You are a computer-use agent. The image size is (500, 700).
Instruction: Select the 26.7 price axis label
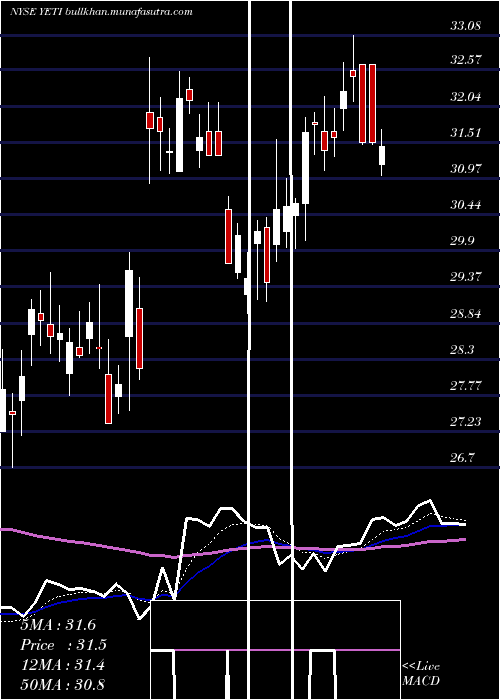point(462,458)
